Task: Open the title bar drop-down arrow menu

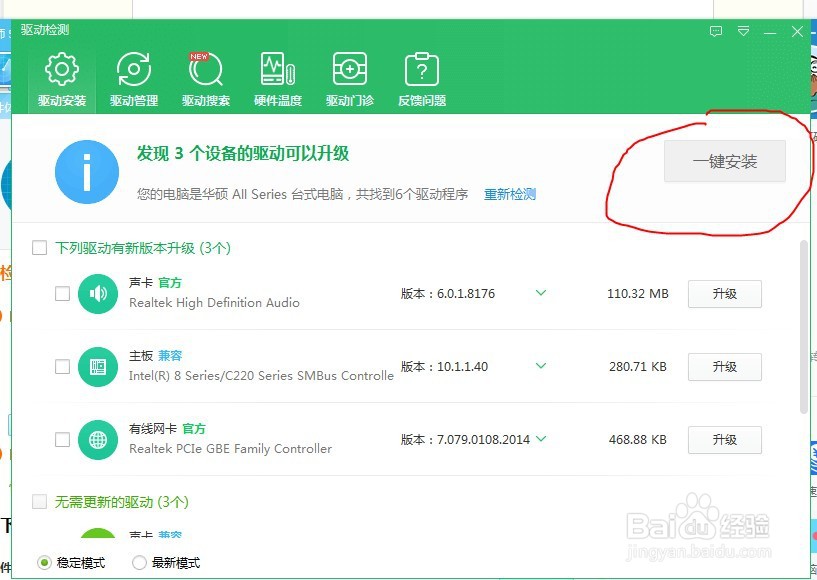Action: click(x=743, y=31)
